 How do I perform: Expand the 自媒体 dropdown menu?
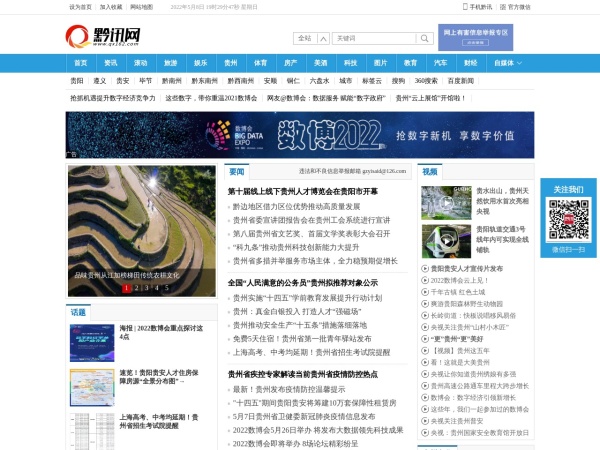coord(508,63)
